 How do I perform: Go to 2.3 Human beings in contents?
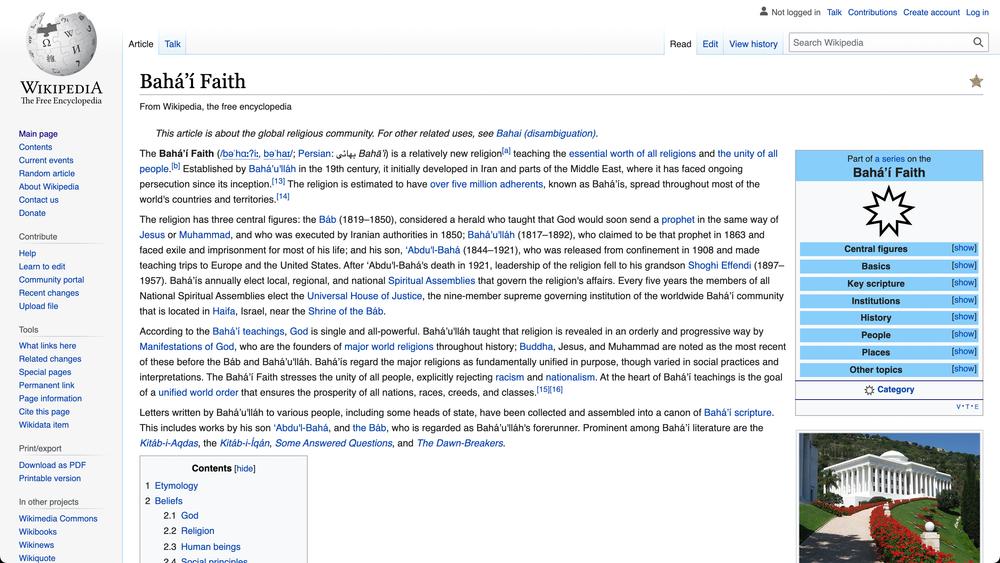[210, 547]
